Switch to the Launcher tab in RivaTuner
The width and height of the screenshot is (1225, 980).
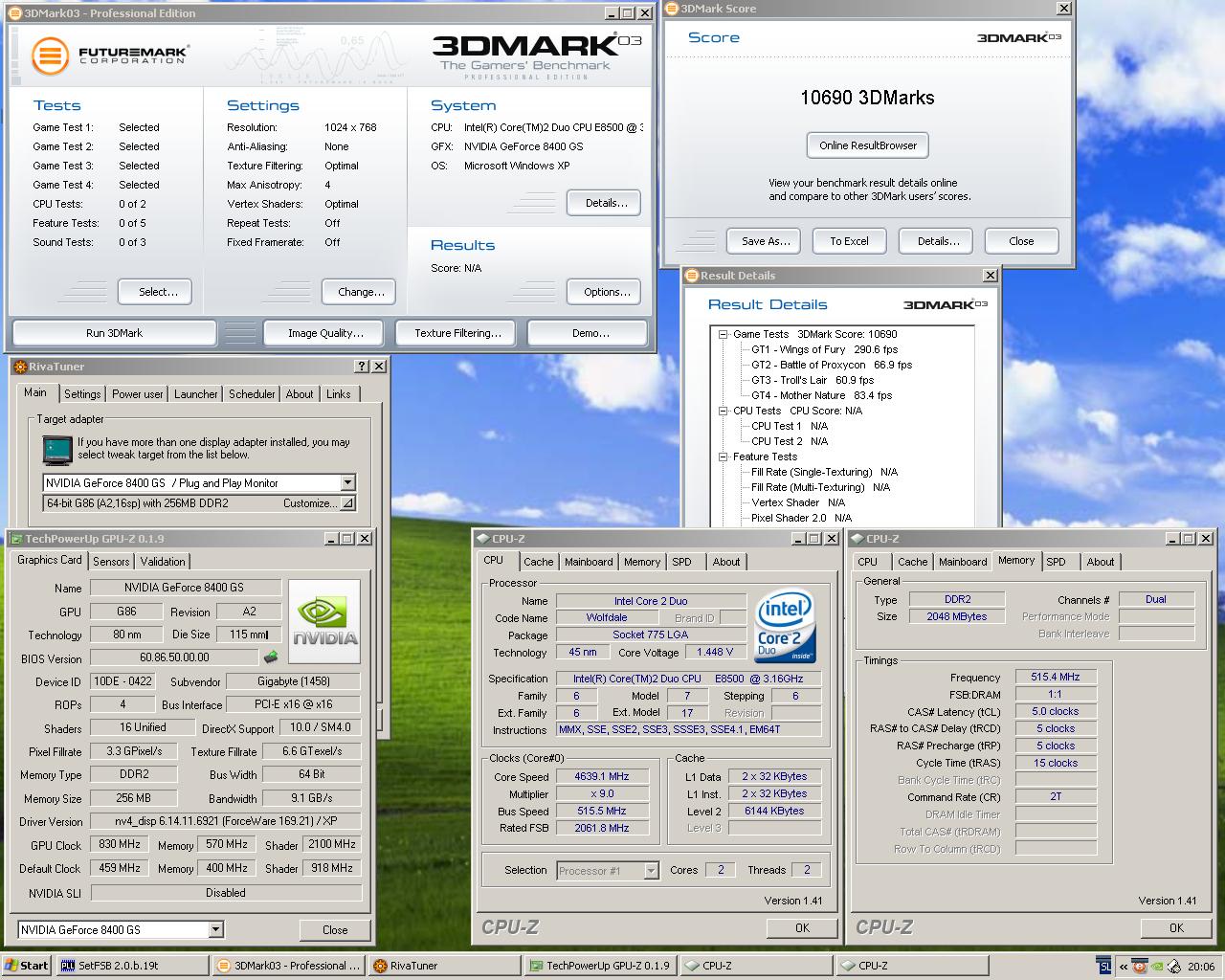196,394
